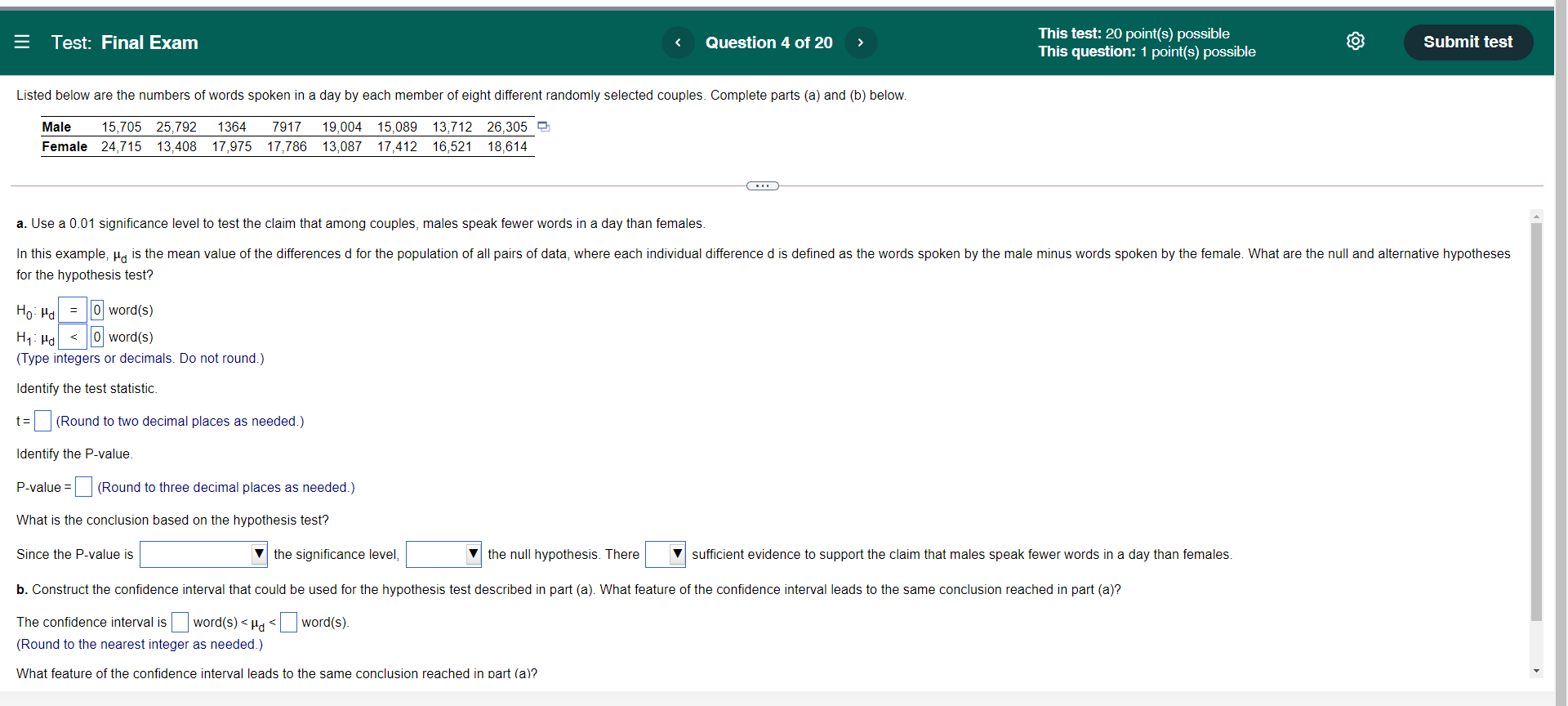Click the scrollbar down arrow
The image size is (1568, 706).
coord(1536,671)
